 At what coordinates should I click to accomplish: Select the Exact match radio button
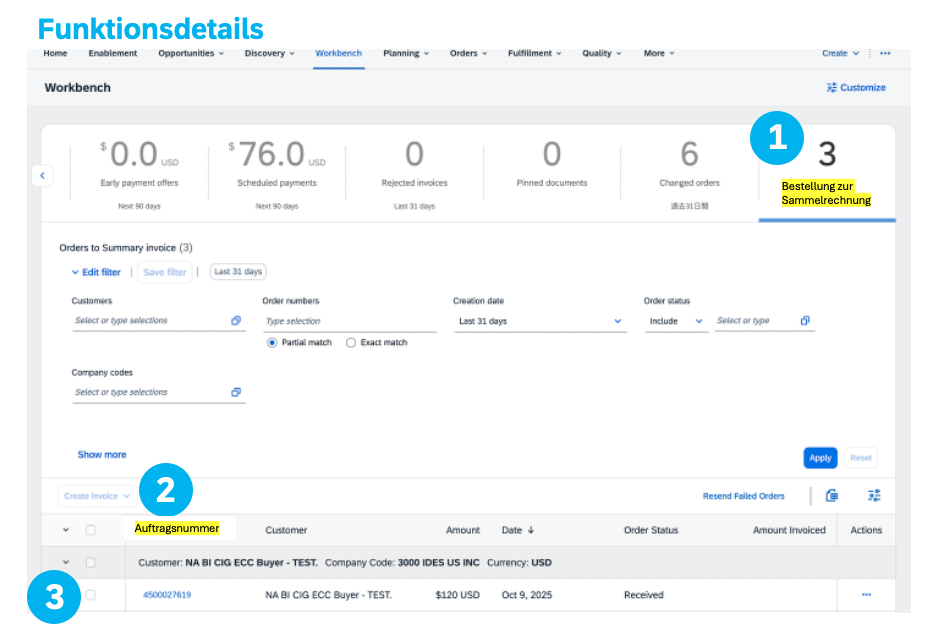tap(351, 343)
